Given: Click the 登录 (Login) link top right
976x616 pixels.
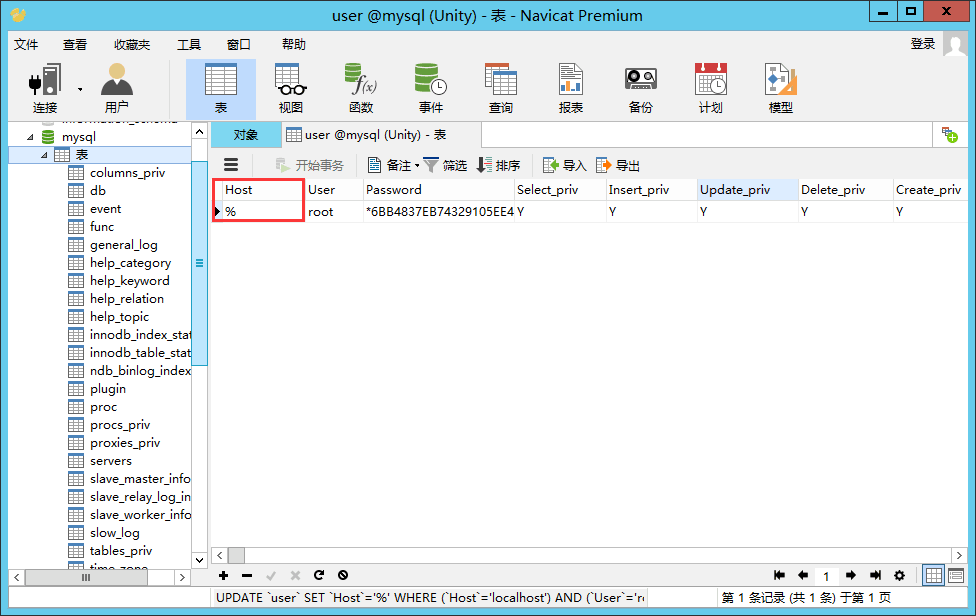Looking at the screenshot, I should 921,45.
